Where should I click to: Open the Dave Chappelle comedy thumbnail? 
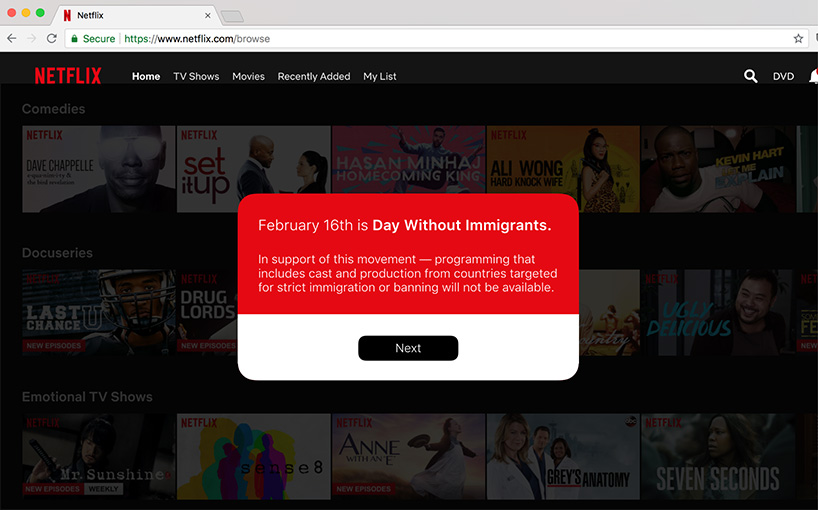(99, 169)
